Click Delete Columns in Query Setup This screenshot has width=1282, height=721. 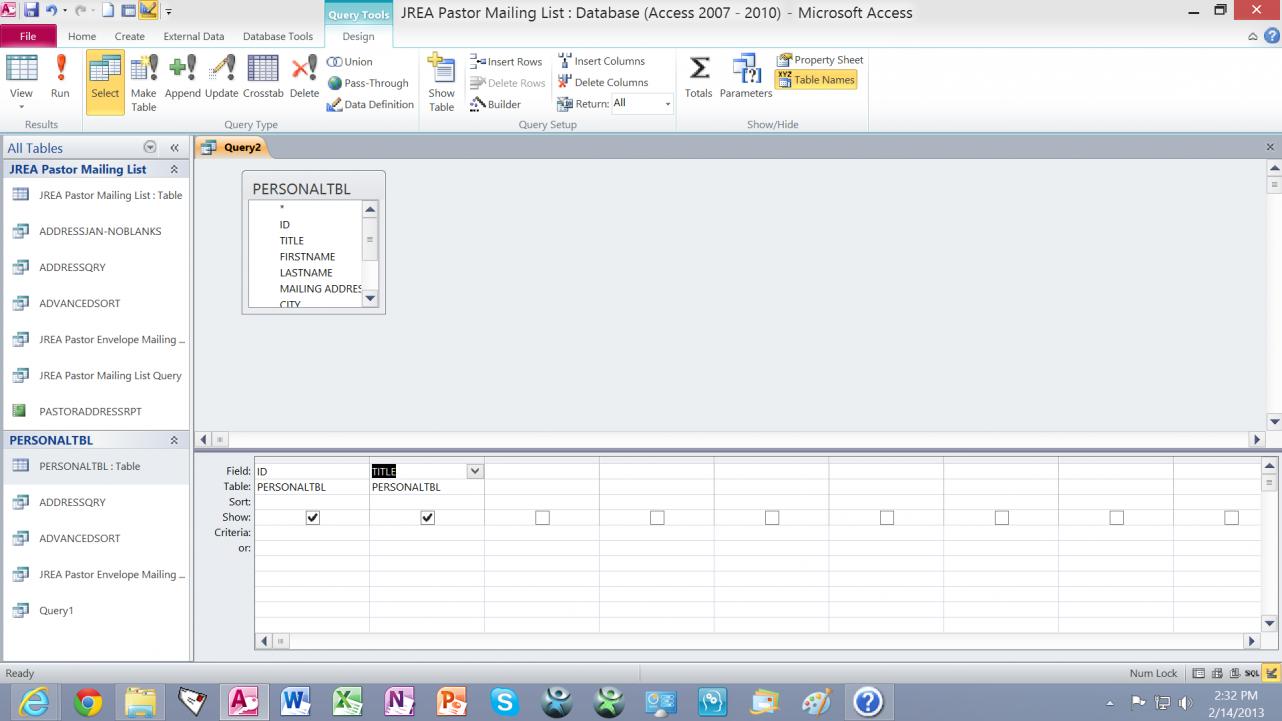[603, 82]
